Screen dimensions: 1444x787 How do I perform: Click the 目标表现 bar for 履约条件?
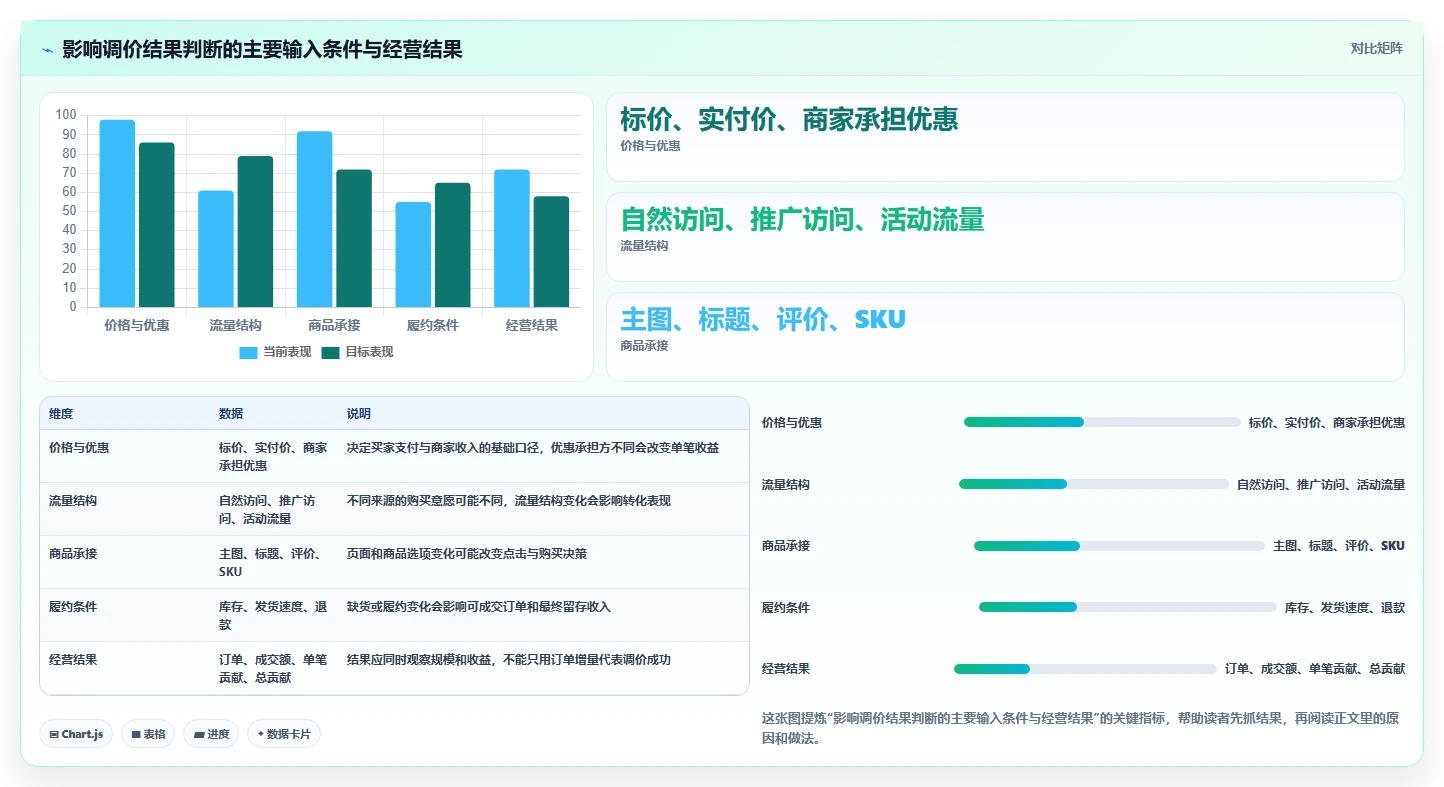452,245
